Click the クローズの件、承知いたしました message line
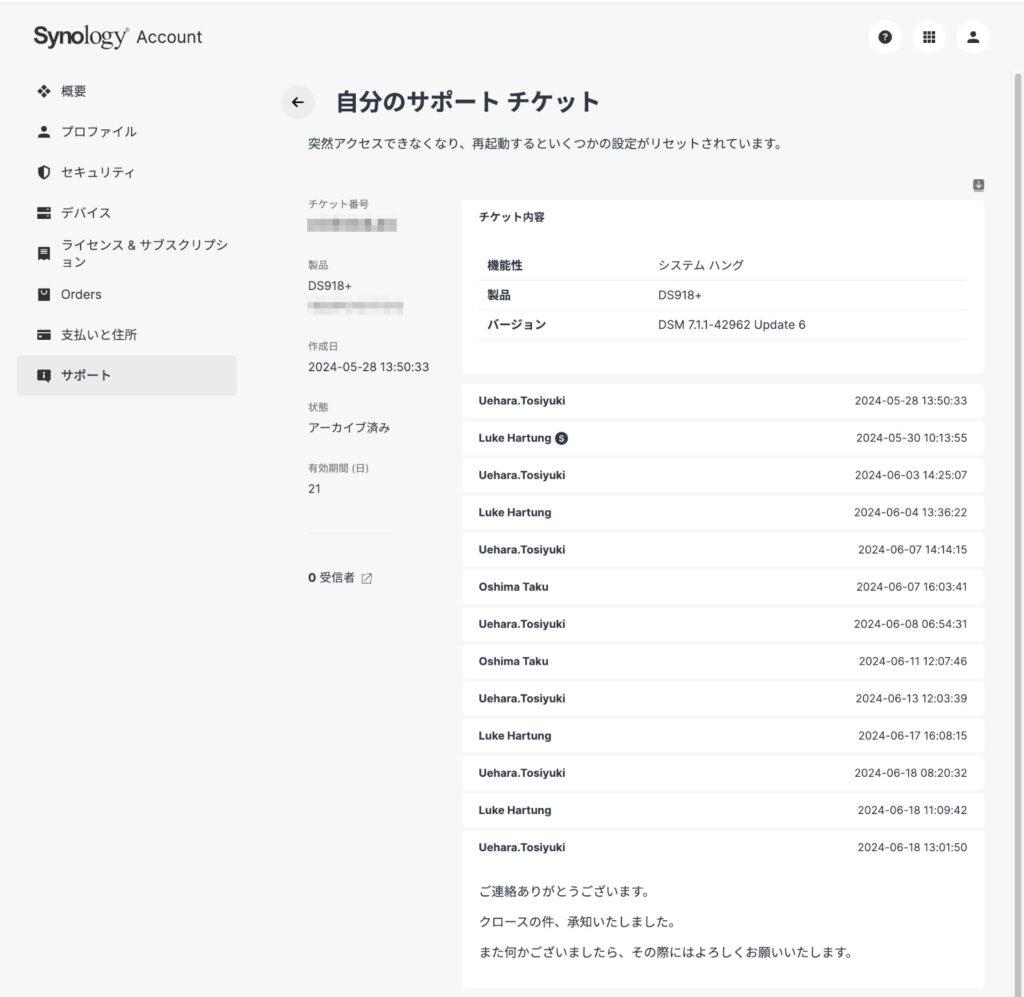 click(577, 922)
